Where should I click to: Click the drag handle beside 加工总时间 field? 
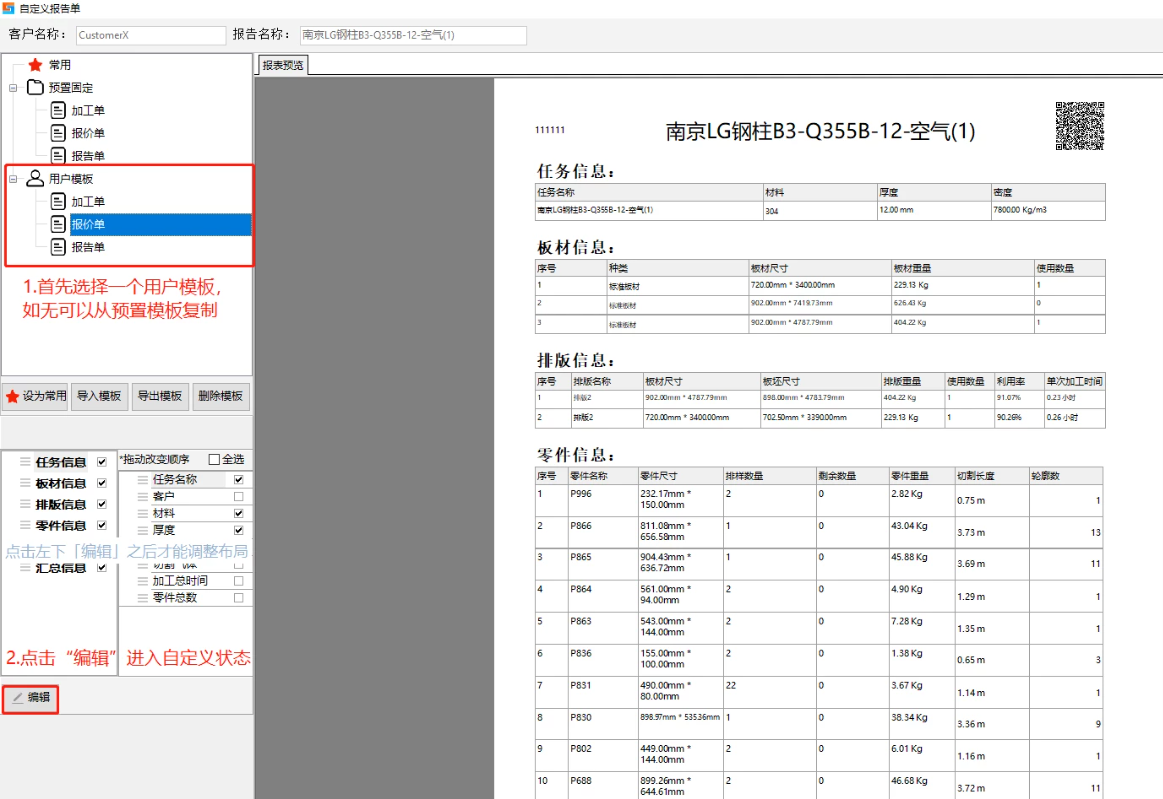tap(142, 581)
